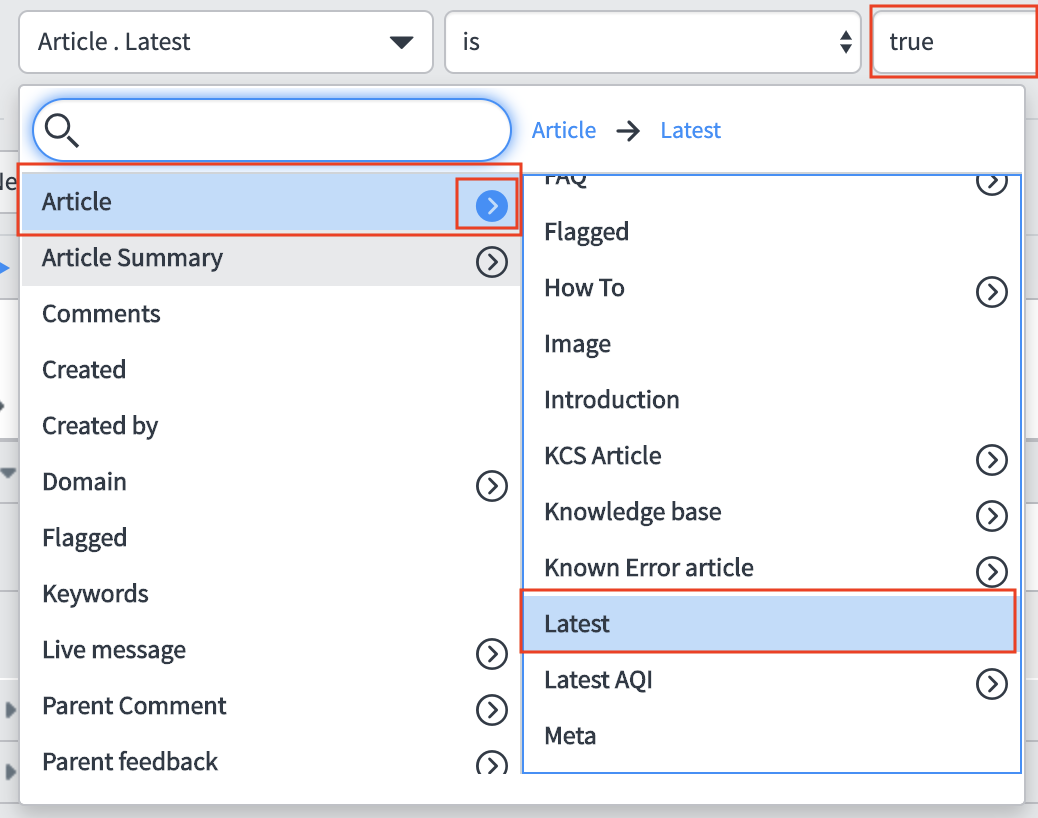Choose Comments from the left list
1038x818 pixels.
pyautogui.click(x=101, y=314)
